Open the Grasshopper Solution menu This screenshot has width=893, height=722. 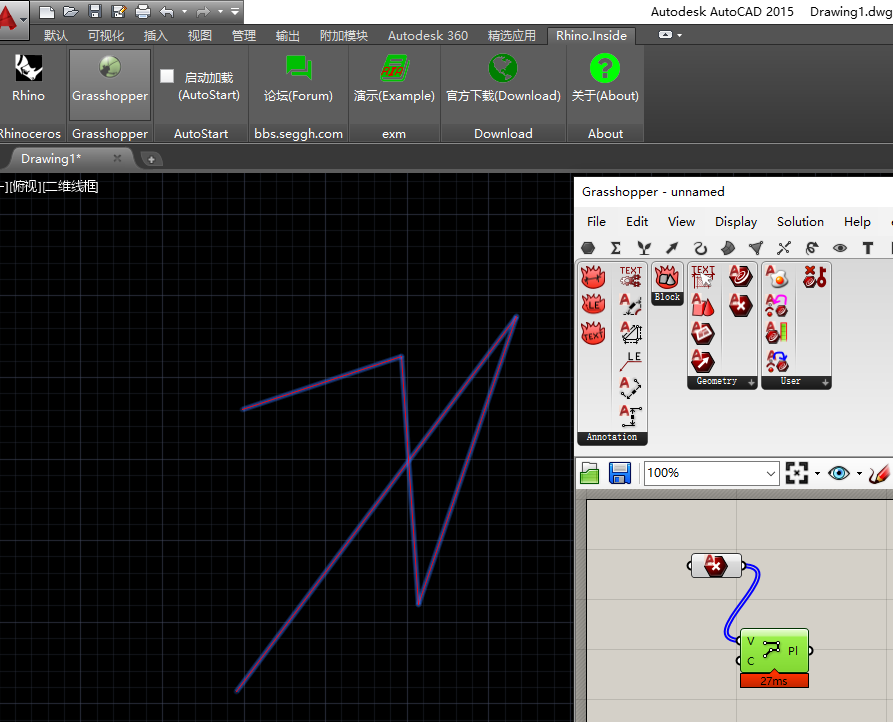(800, 221)
